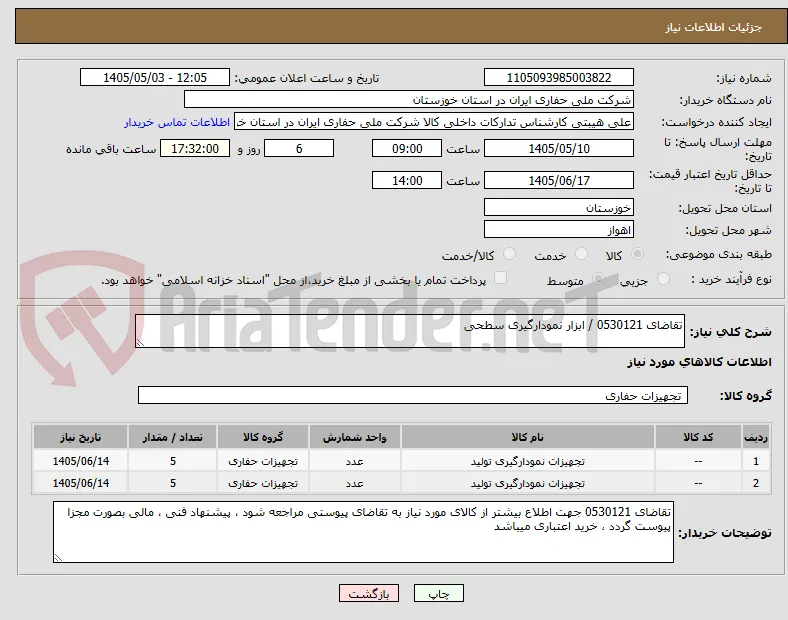Select the جزیی purchase type radio

[663, 279]
